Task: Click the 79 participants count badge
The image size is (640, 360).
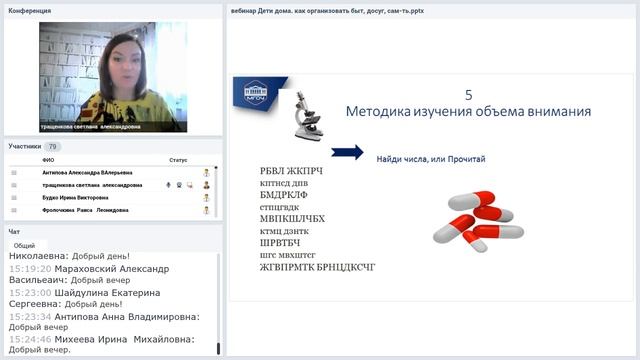Action: click(53, 147)
